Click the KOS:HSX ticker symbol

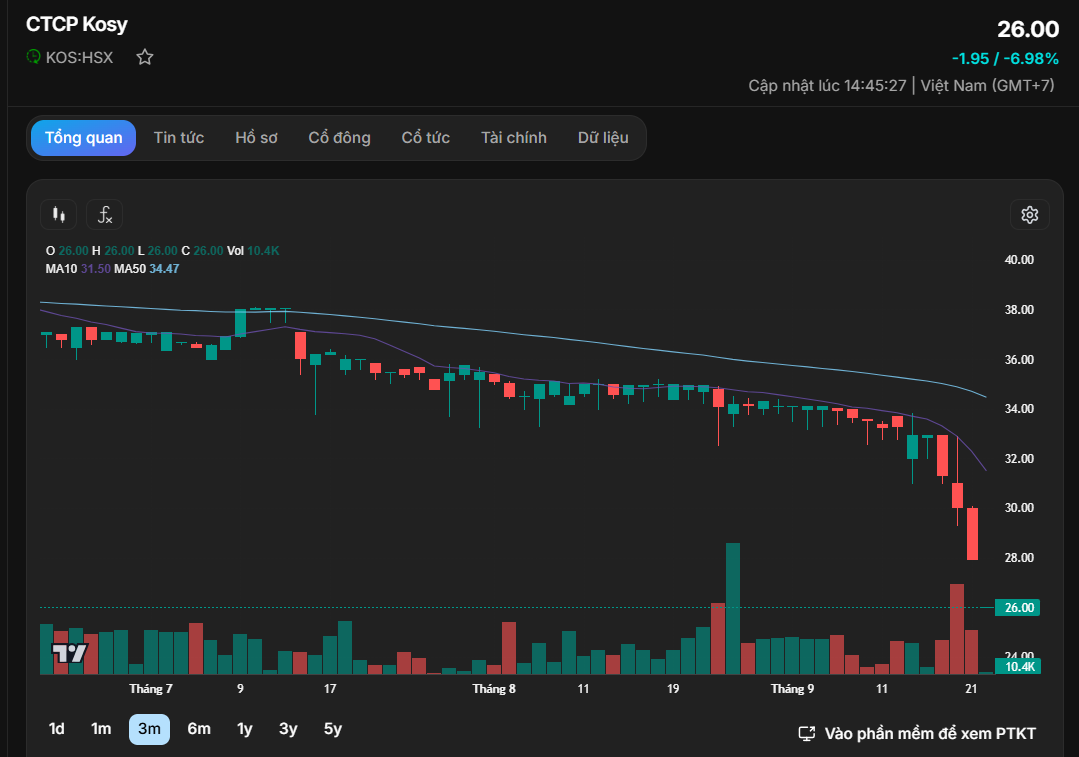[x=79, y=57]
